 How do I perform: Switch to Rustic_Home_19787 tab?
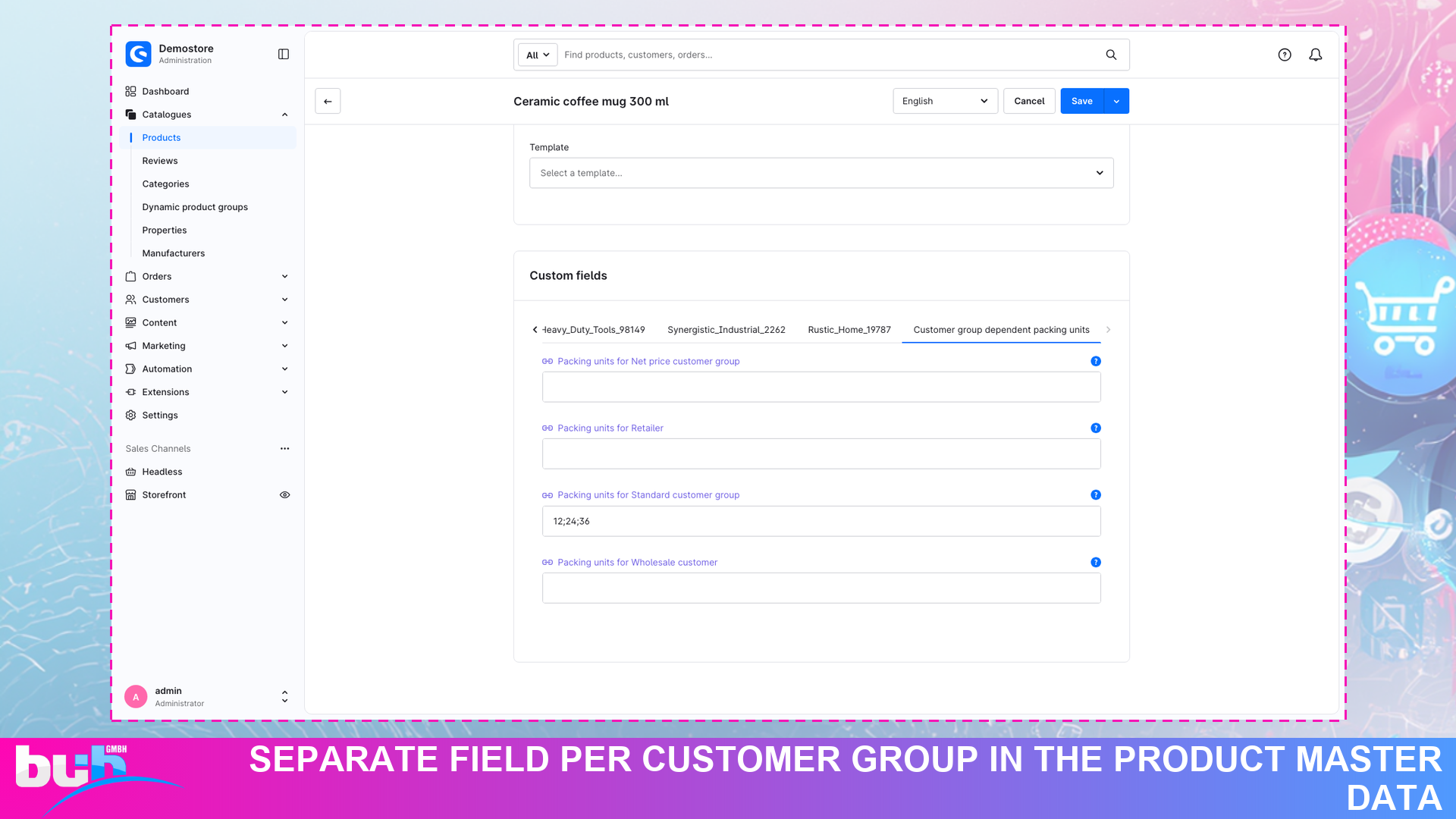[x=849, y=329]
